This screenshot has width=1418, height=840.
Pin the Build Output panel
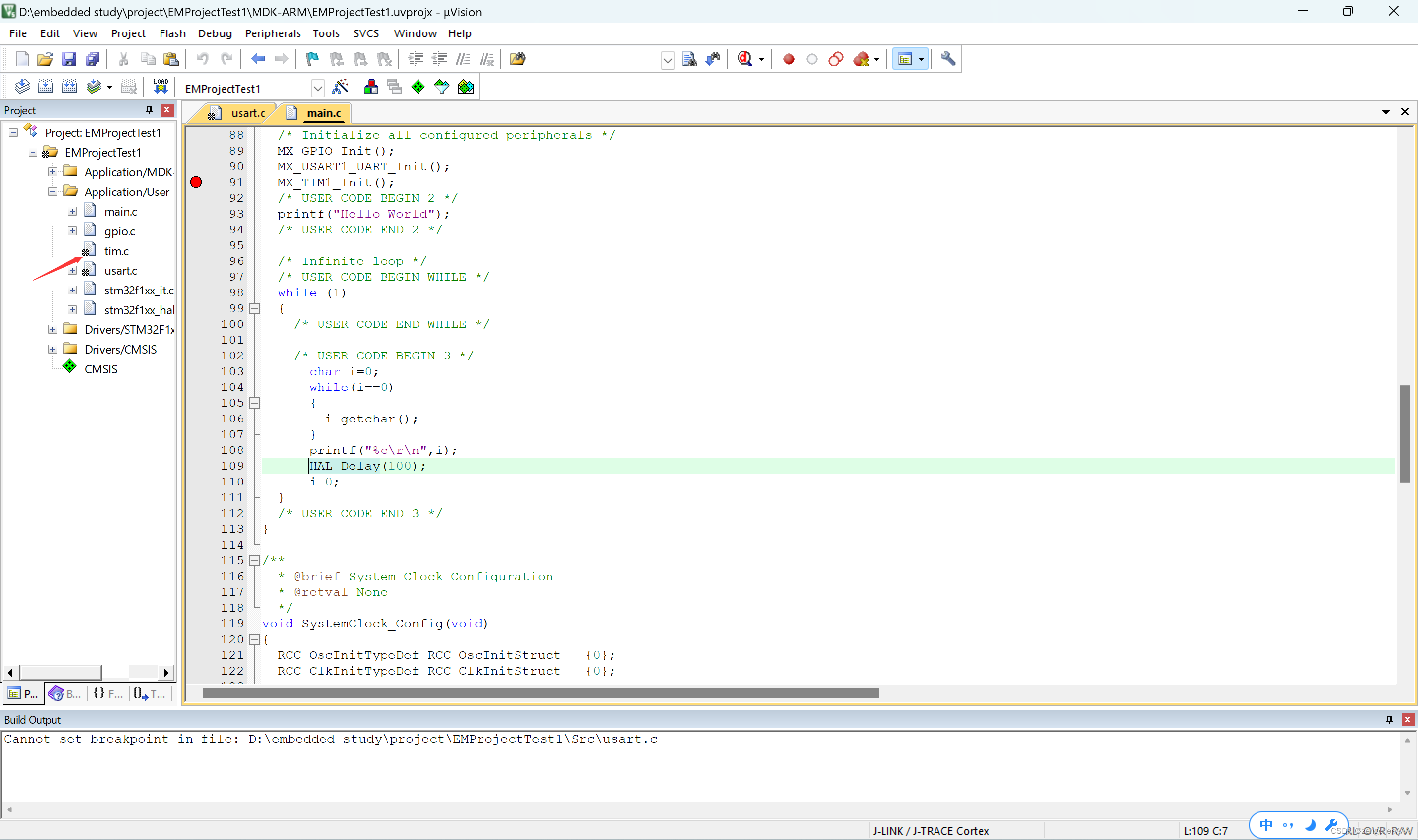(x=1390, y=719)
